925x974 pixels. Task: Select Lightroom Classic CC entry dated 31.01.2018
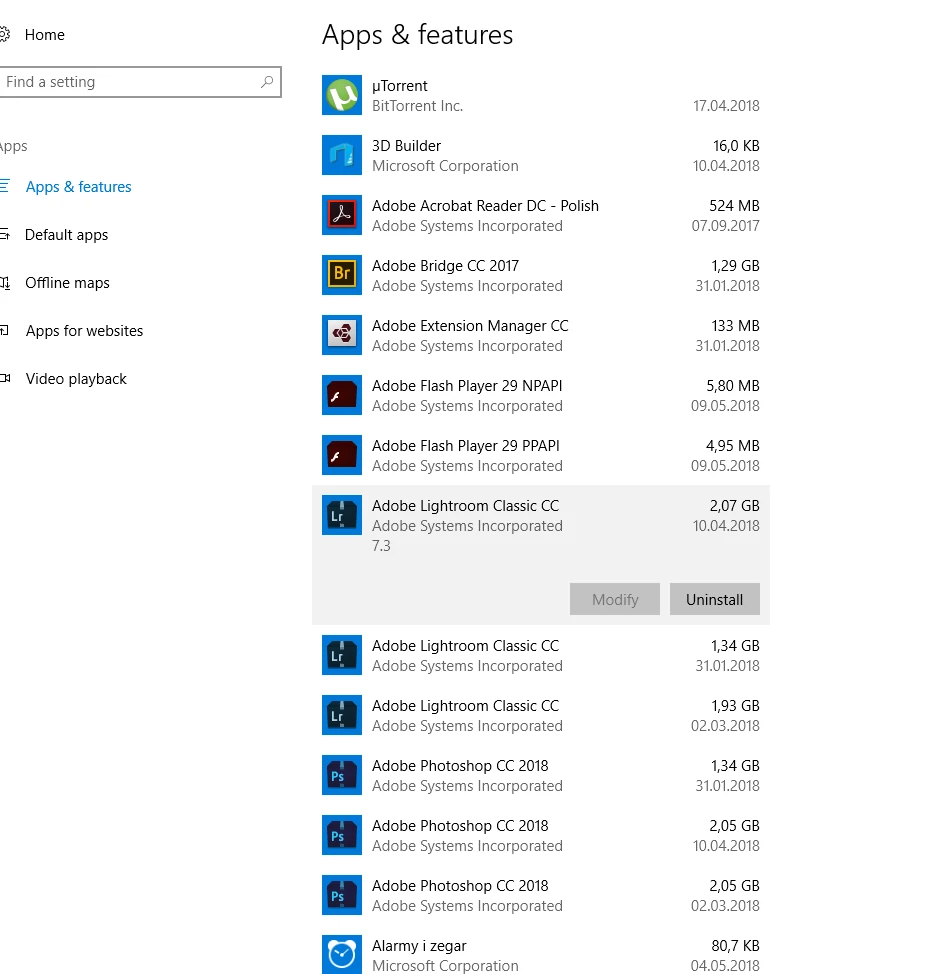[465, 646]
